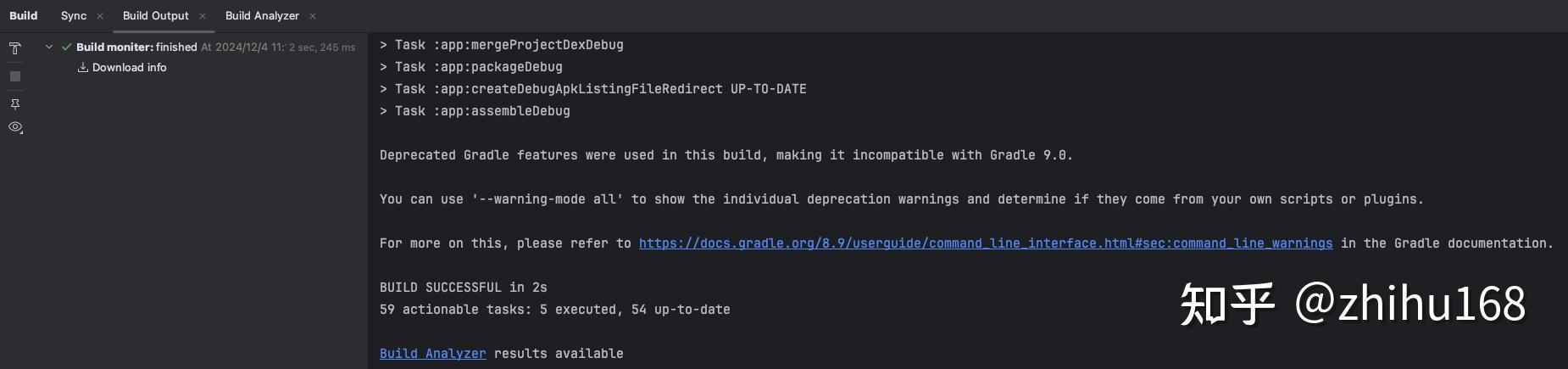Viewport: 1568px width, 369px height.
Task: Close the Build Analyzer tab
Action: click(313, 16)
